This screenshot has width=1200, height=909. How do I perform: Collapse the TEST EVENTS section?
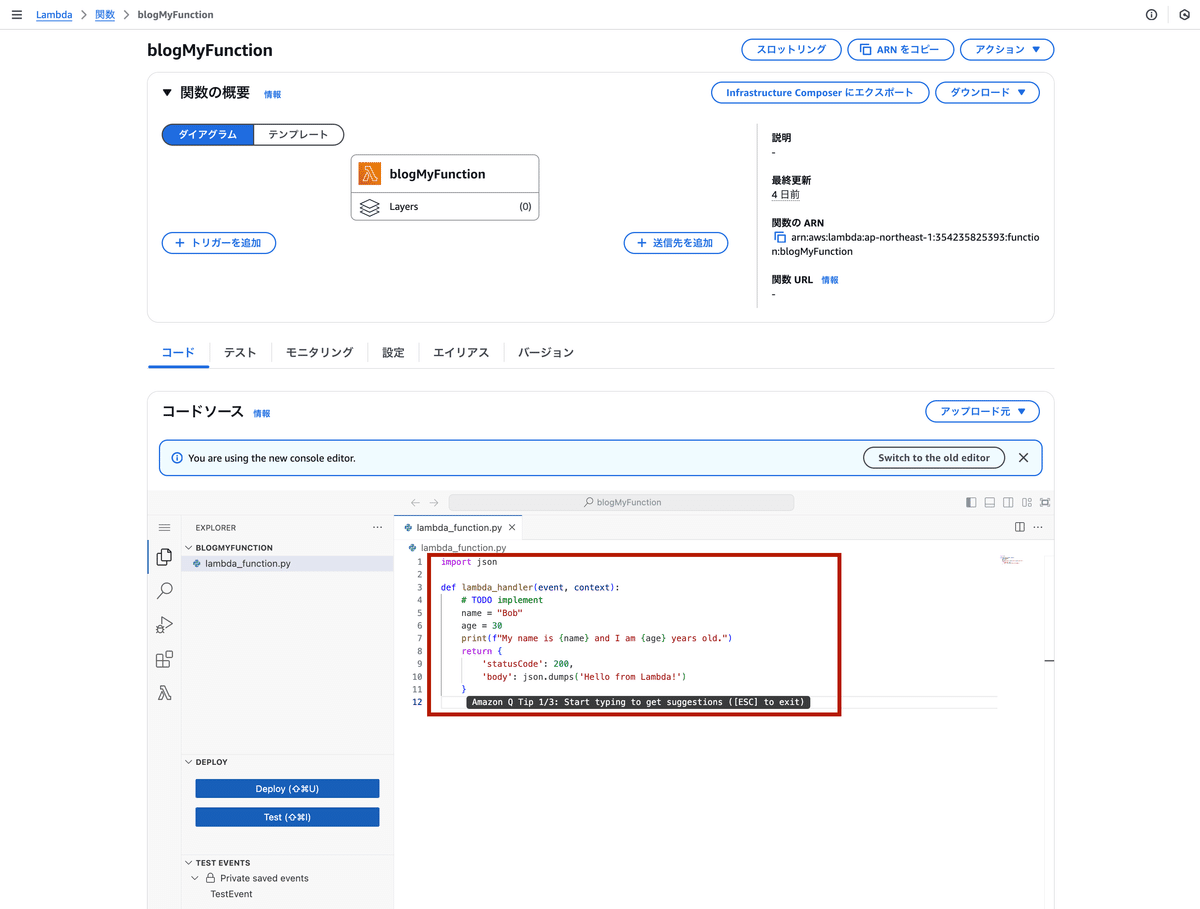click(188, 862)
